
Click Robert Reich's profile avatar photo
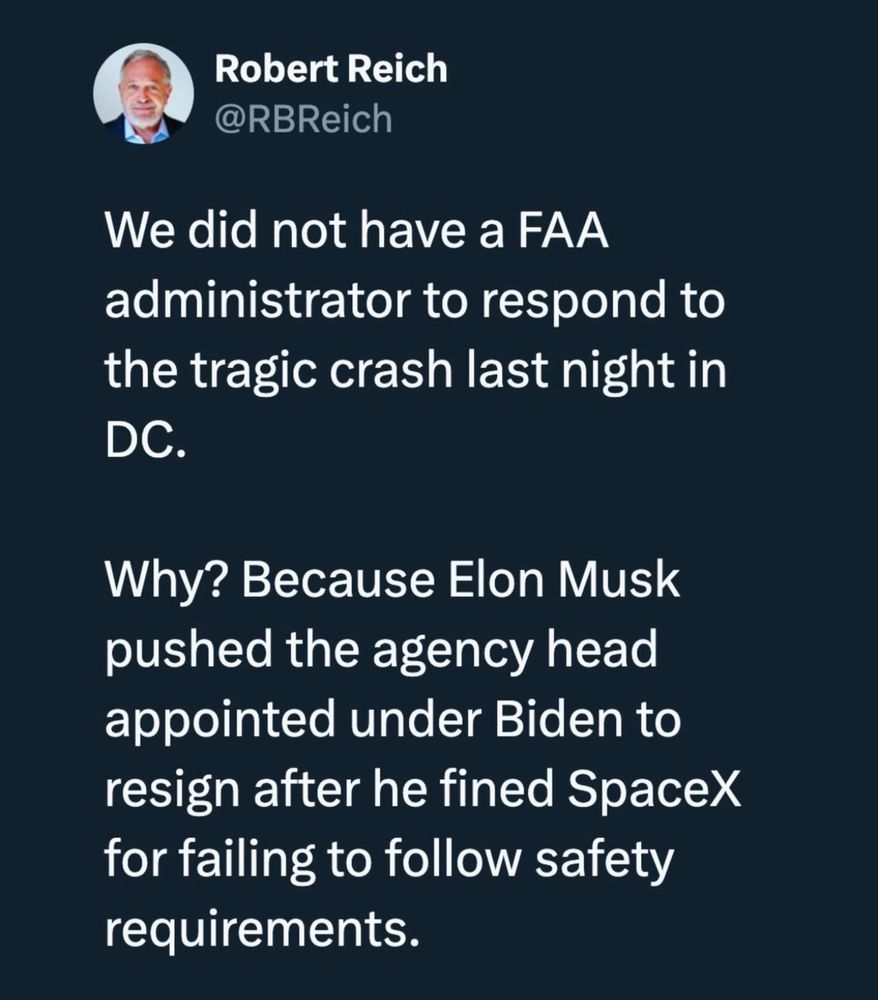143,94
